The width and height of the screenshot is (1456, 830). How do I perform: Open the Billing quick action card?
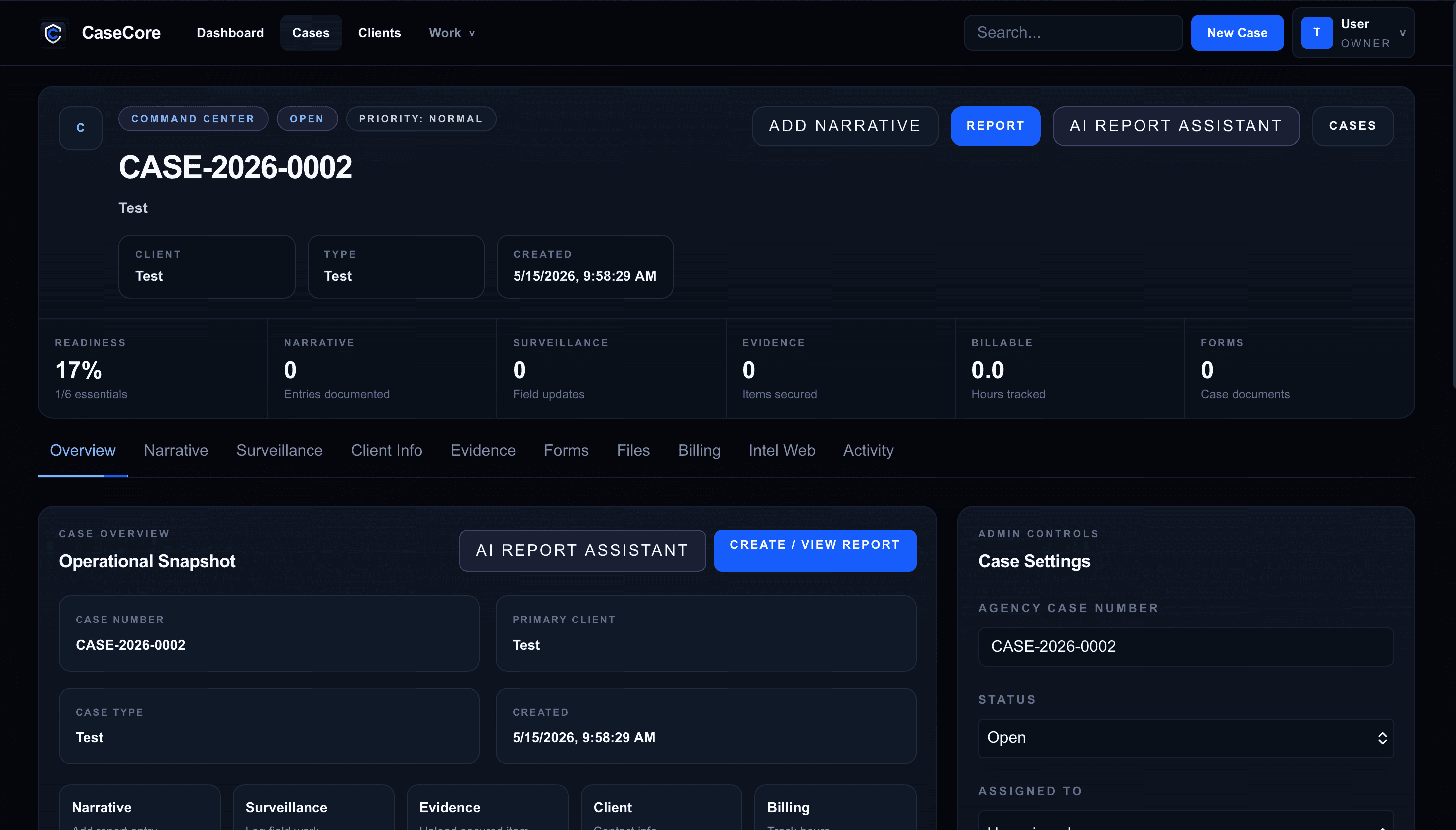(835, 808)
